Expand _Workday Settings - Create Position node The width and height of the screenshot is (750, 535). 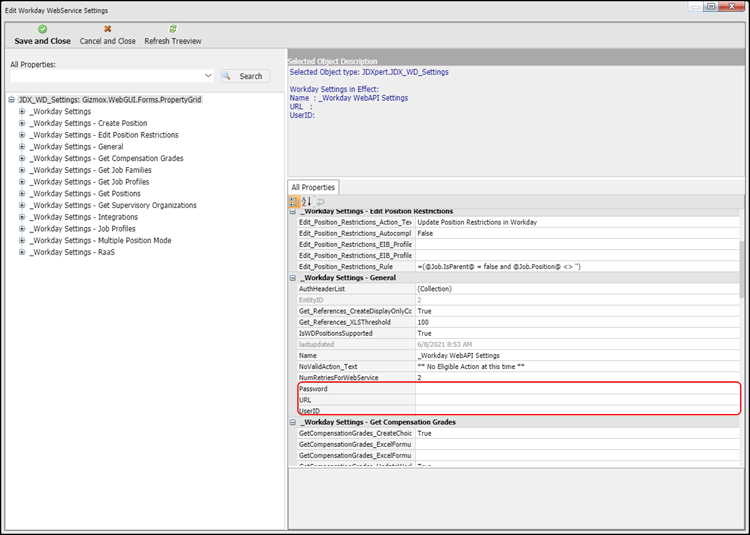(x=22, y=123)
